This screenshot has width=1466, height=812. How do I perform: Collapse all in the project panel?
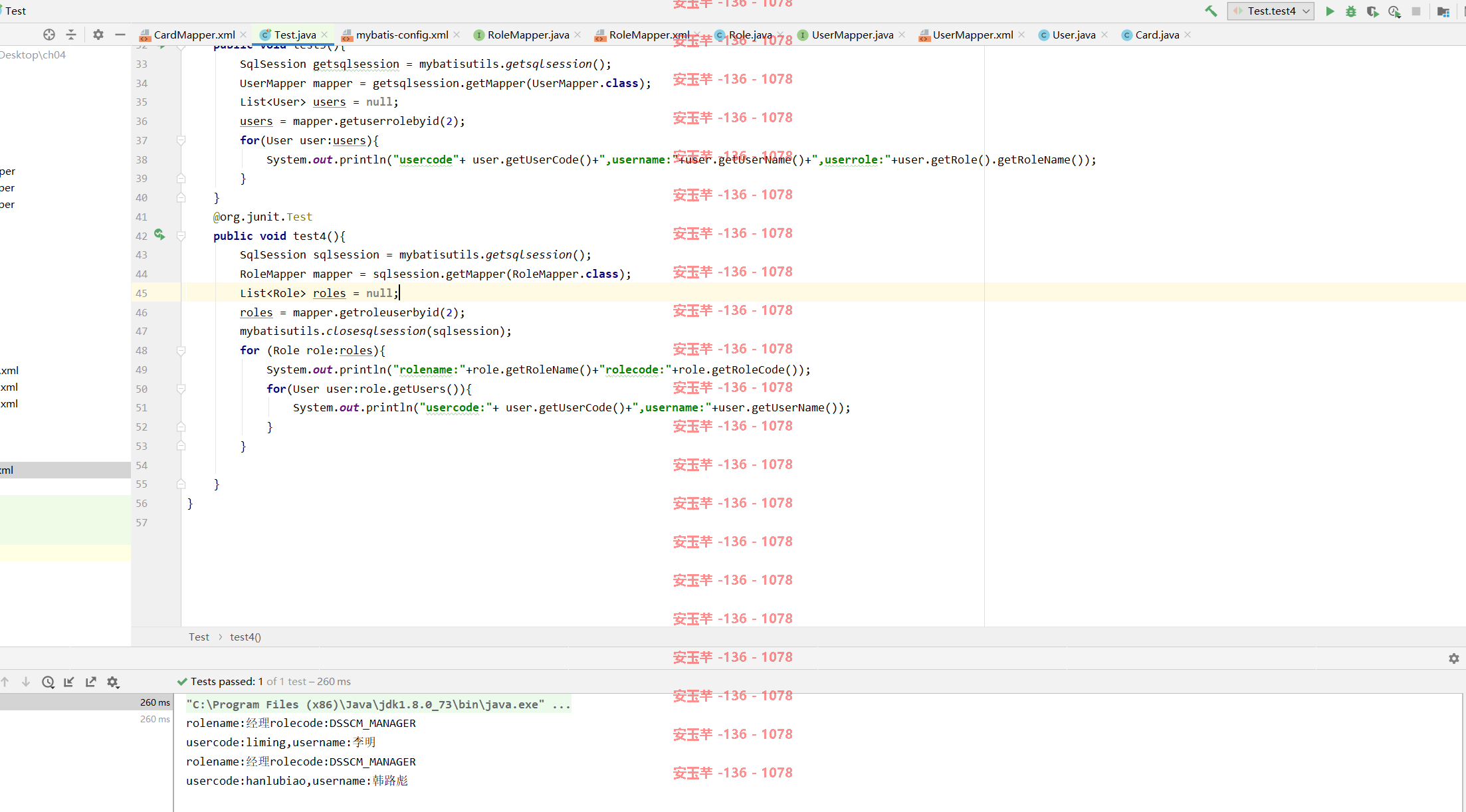click(71, 35)
